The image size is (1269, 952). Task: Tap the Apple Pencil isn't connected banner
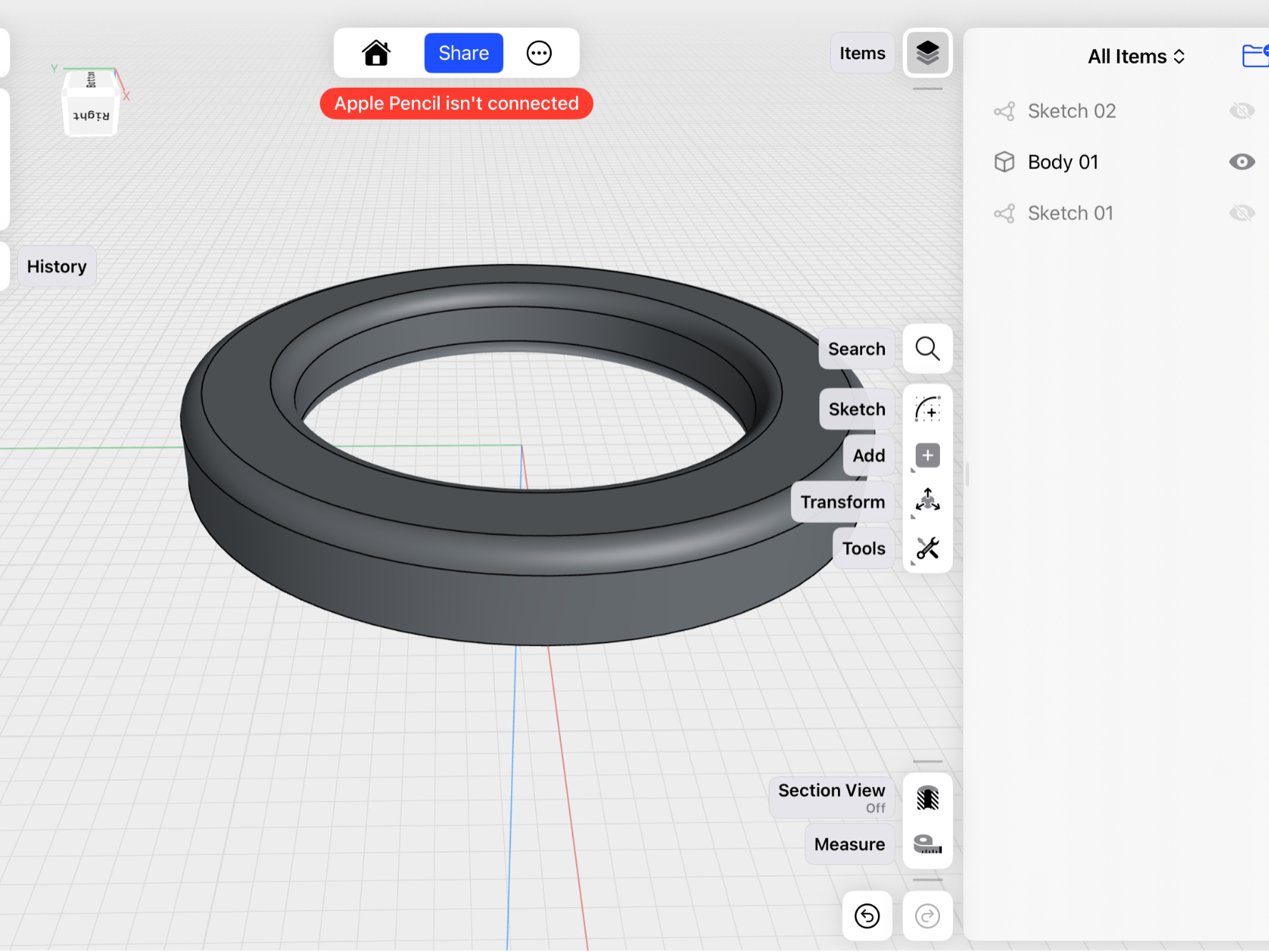456,103
